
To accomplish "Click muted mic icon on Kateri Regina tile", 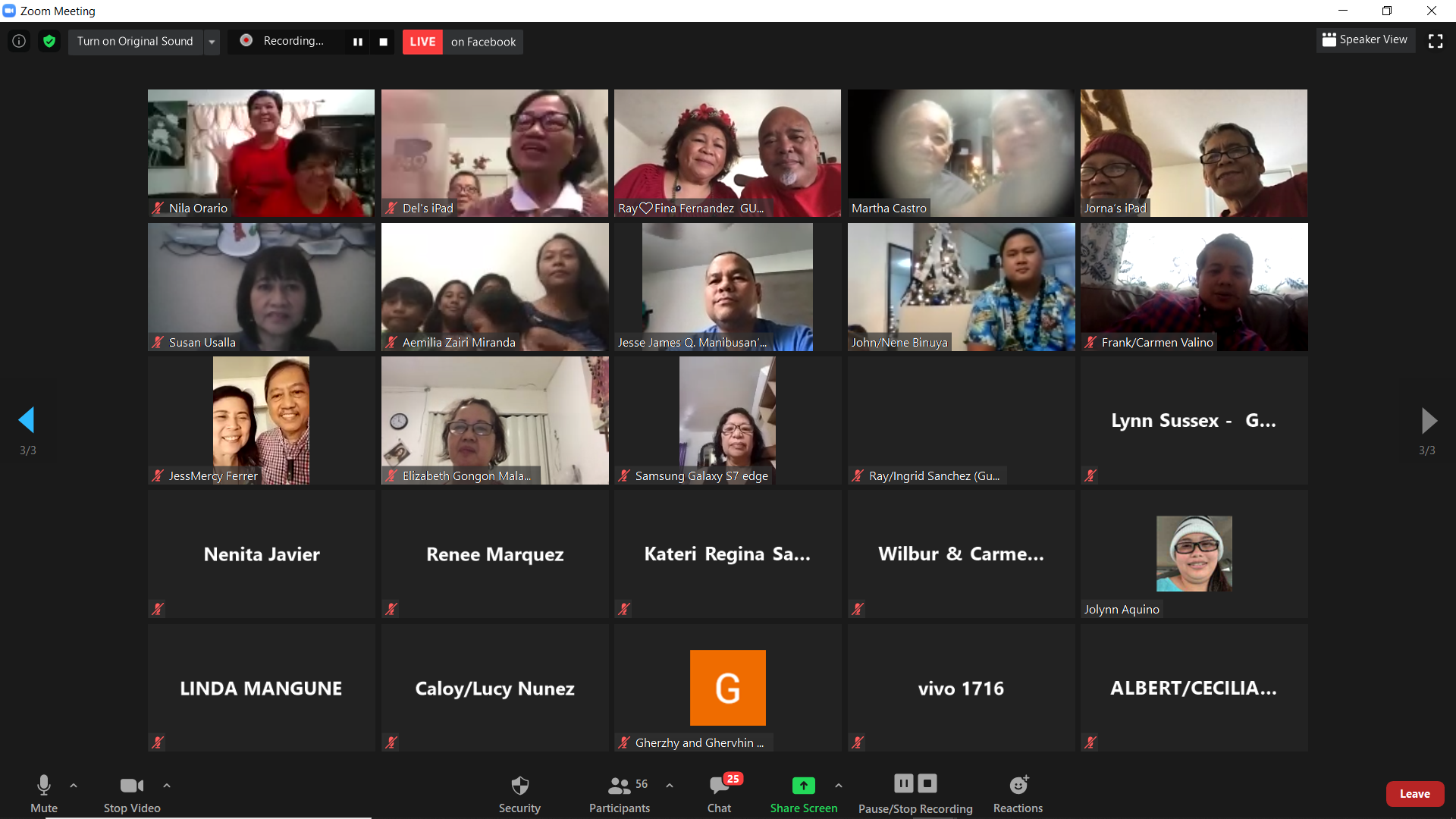I will click(624, 609).
